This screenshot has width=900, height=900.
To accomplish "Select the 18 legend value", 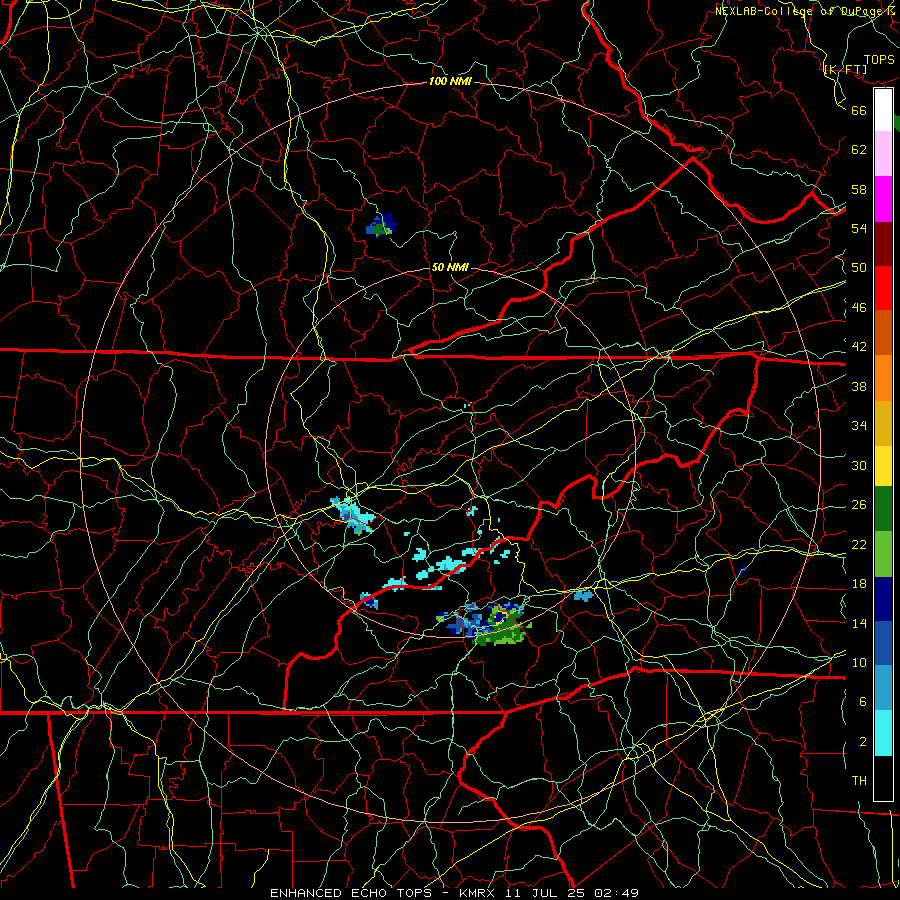I will point(859,584).
